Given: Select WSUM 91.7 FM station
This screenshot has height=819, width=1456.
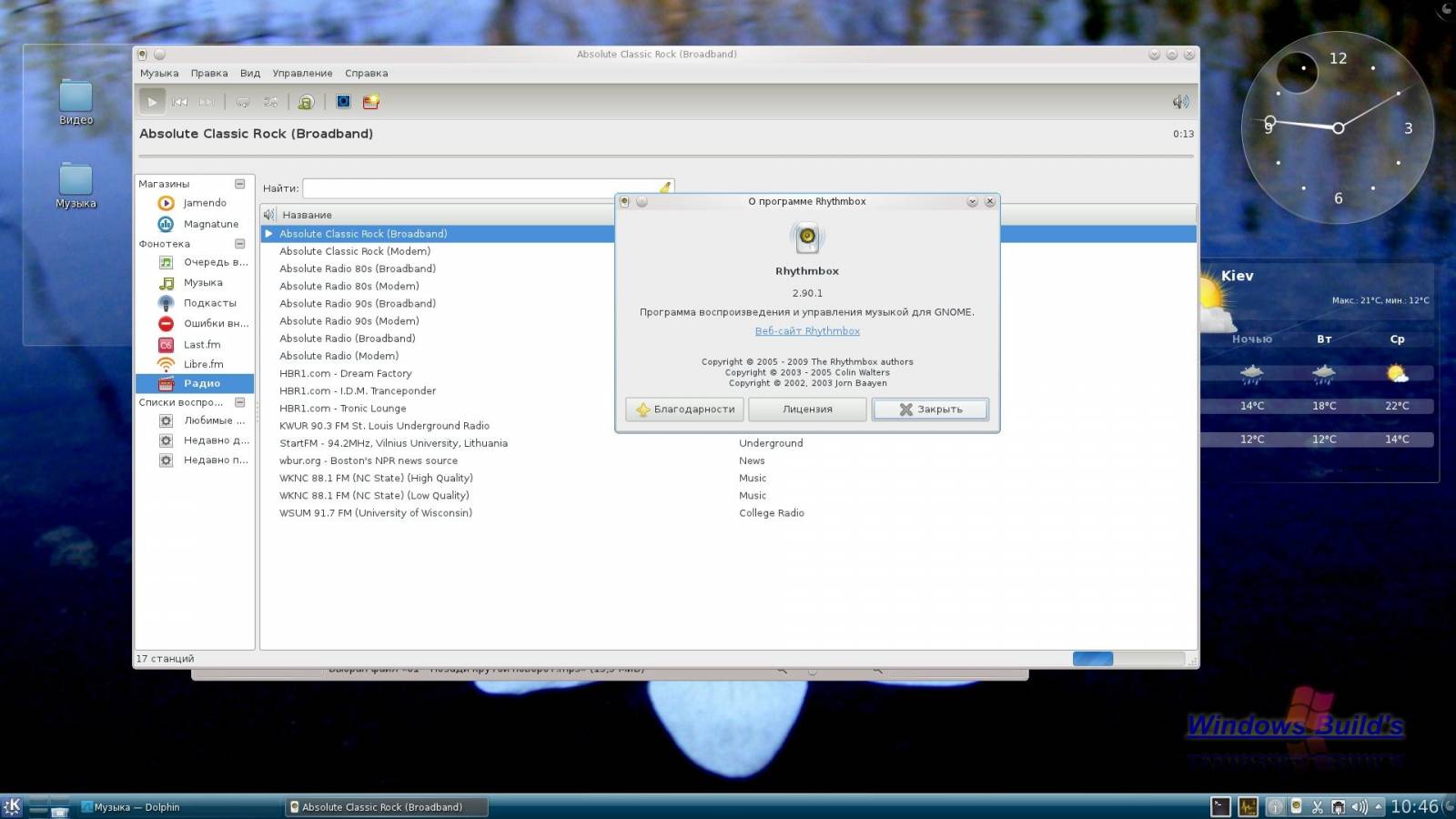Looking at the screenshot, I should click(376, 513).
